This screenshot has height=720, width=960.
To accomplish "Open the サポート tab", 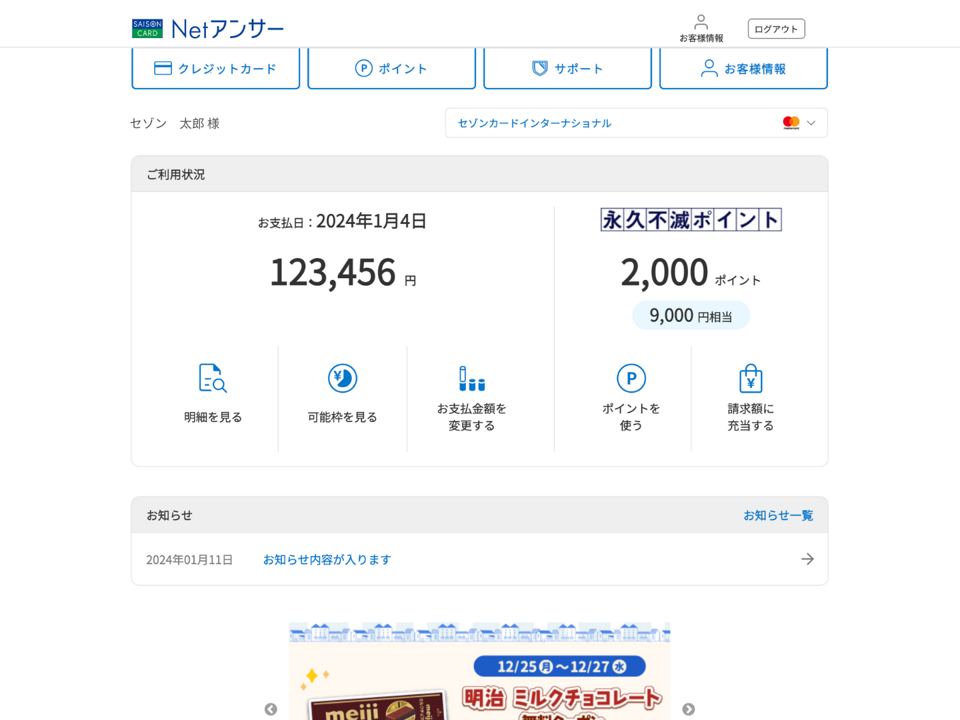I will click(567, 68).
